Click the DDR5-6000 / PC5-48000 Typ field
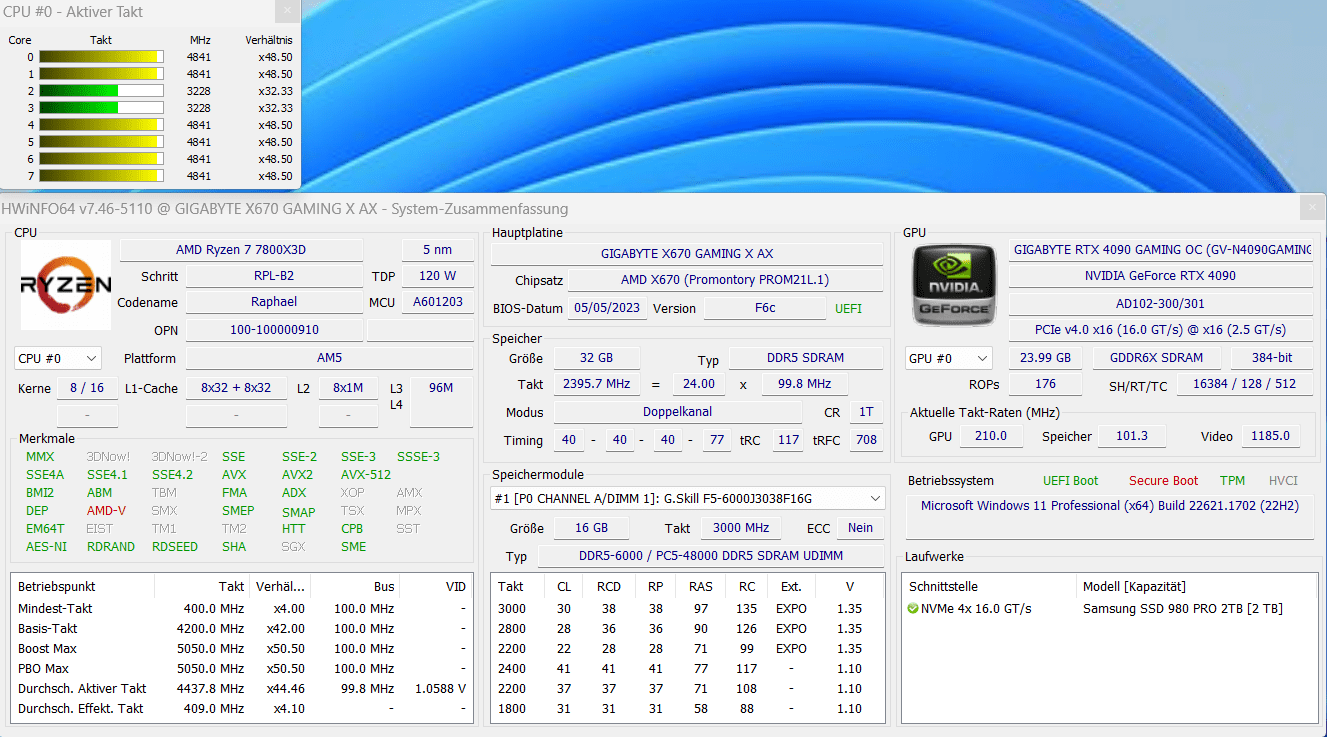The width and height of the screenshot is (1327, 737). (x=711, y=556)
